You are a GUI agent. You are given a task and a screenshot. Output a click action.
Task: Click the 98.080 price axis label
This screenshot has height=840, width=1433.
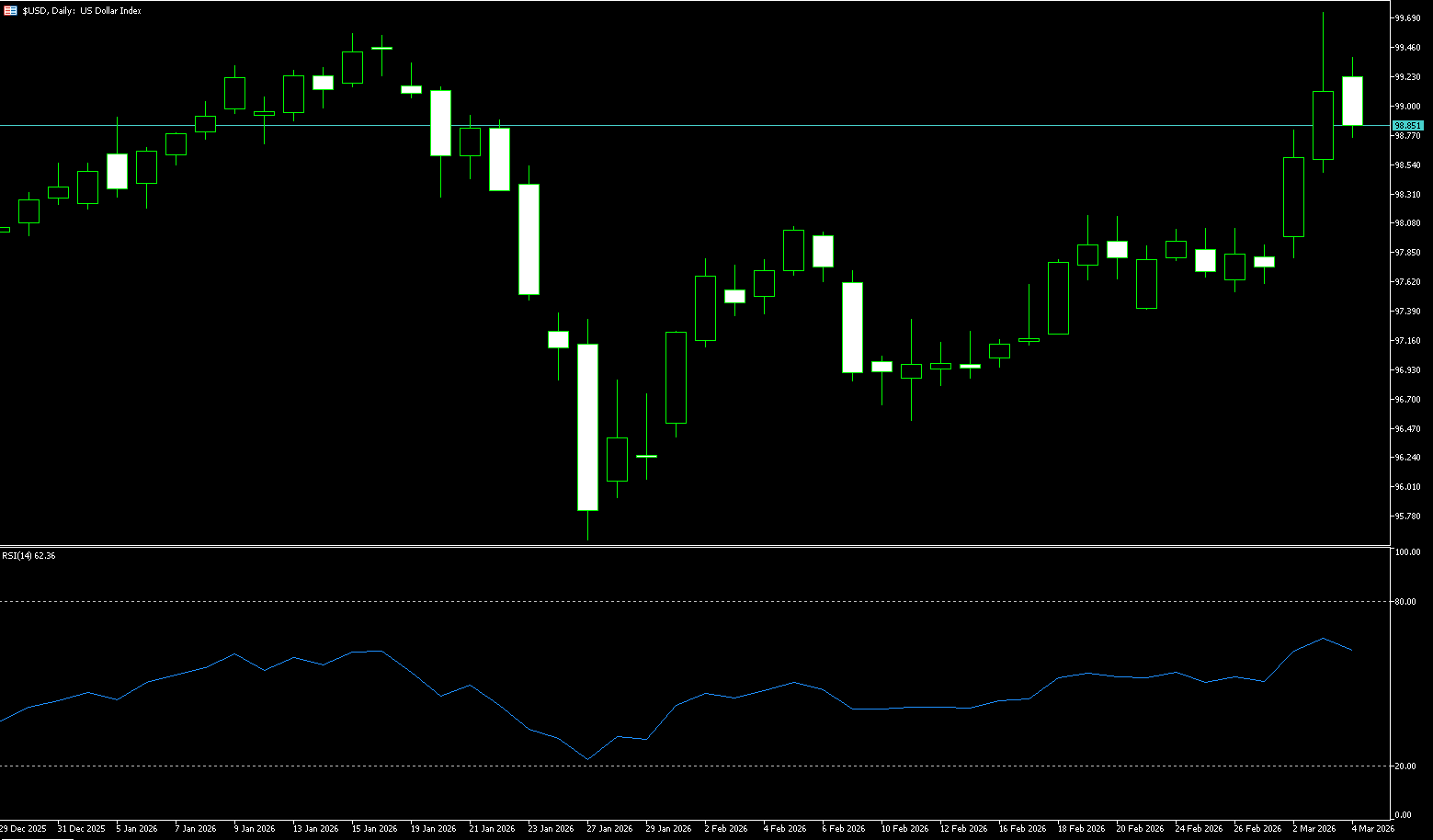[x=1407, y=223]
